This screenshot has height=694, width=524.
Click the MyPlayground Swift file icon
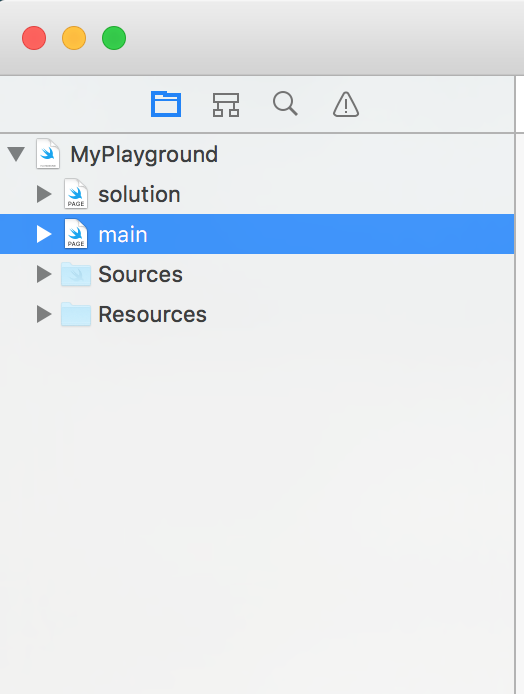48,154
